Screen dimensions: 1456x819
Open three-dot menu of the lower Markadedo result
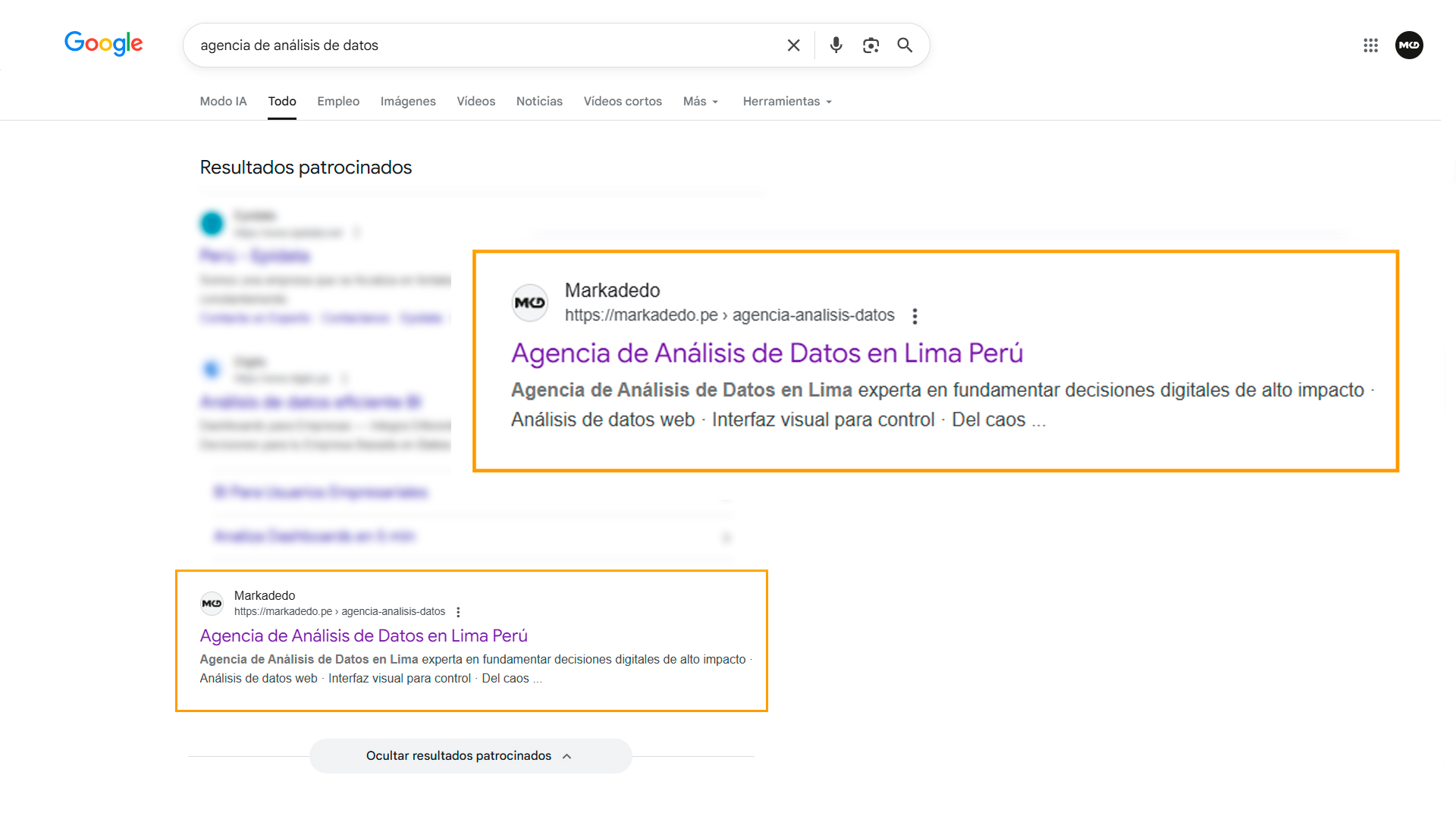pos(458,611)
